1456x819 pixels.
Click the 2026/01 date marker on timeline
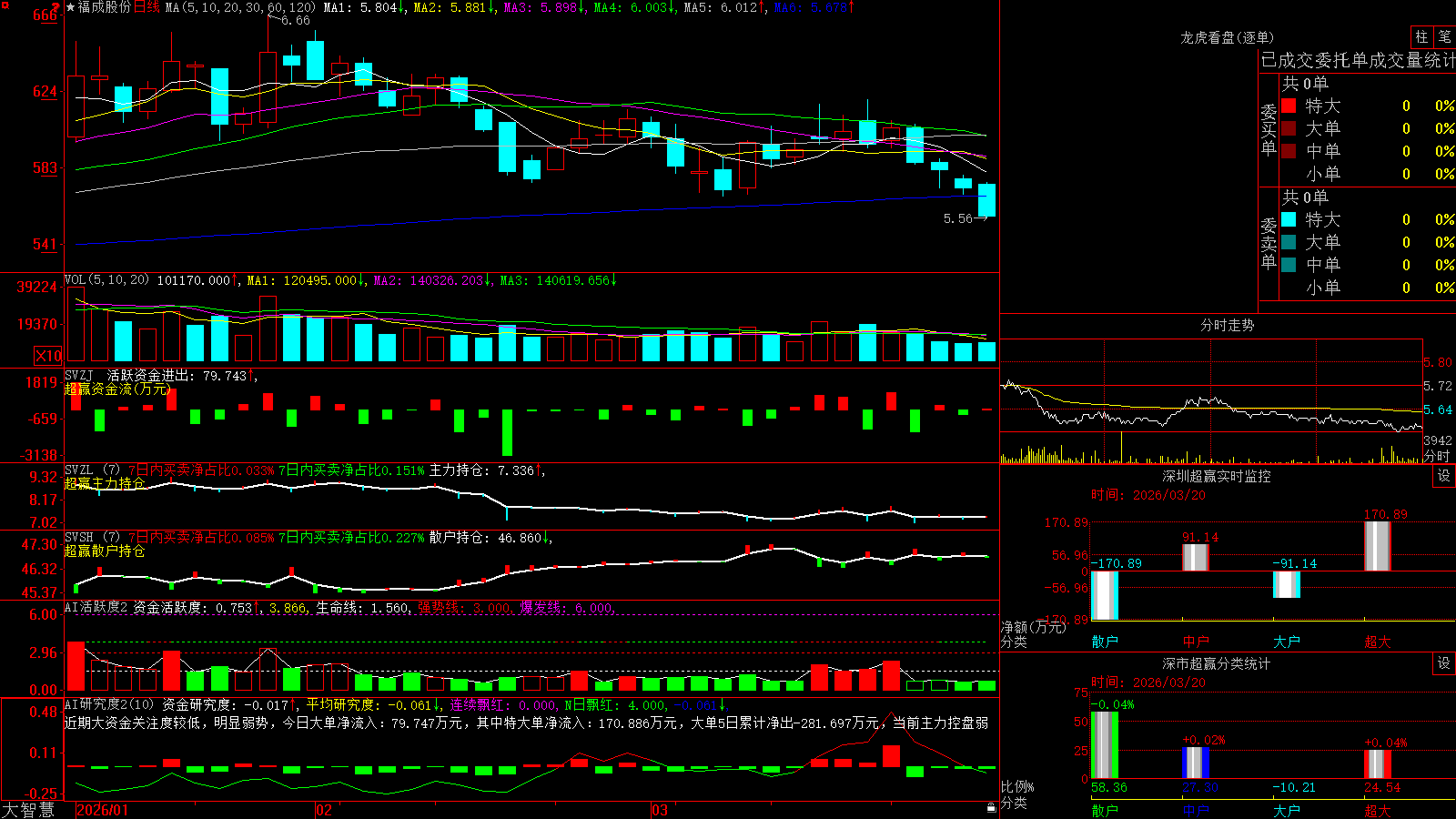click(103, 810)
